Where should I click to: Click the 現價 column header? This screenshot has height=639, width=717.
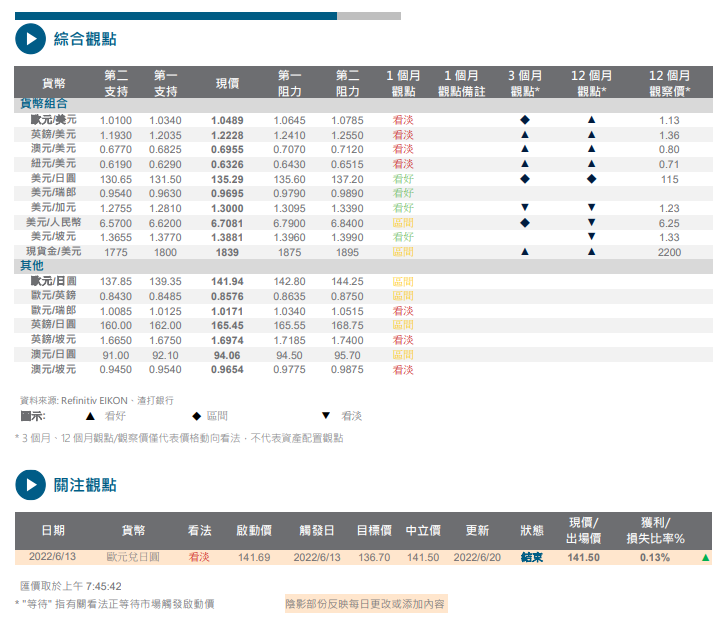tap(227, 83)
